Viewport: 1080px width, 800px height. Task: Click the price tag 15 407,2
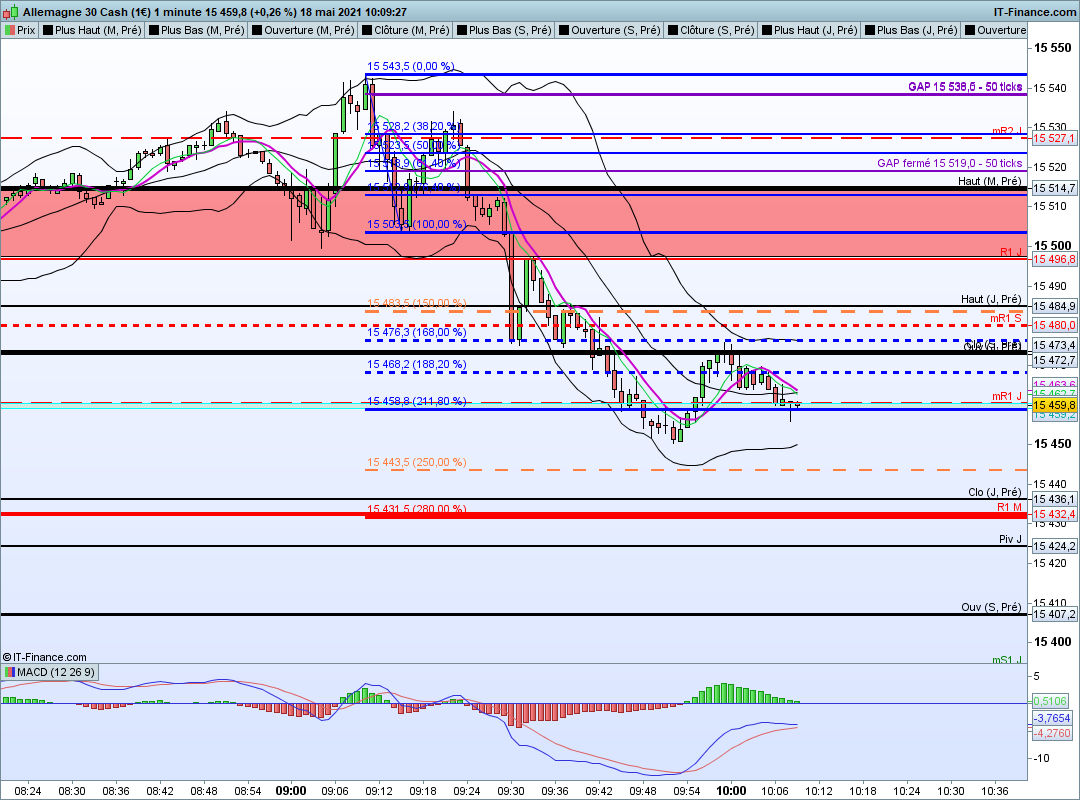coord(1054,614)
